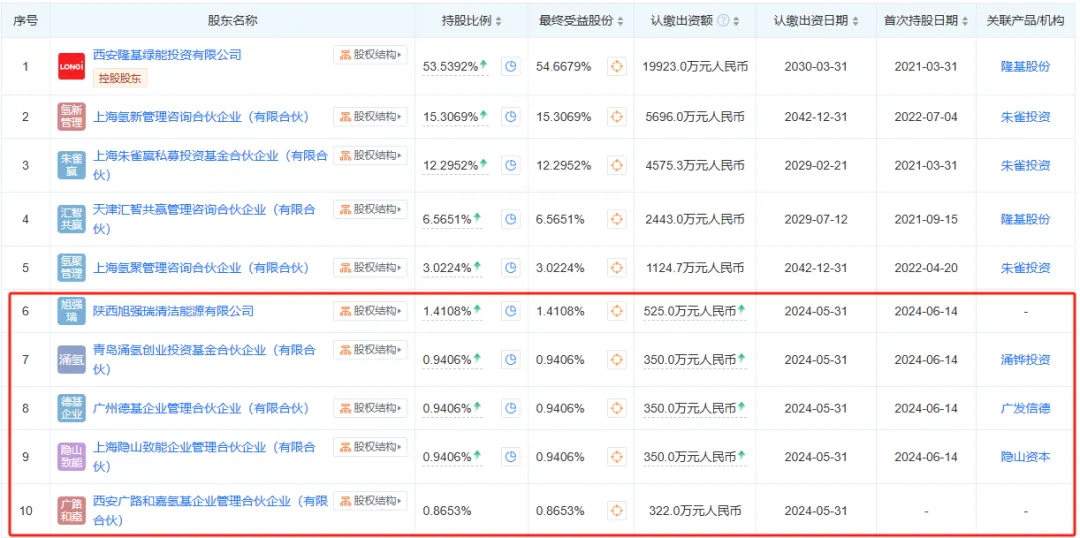
Task: Expand 股权结构 for 陕西旭强瑞清洁能源
Action: pyautogui.click(x=370, y=311)
